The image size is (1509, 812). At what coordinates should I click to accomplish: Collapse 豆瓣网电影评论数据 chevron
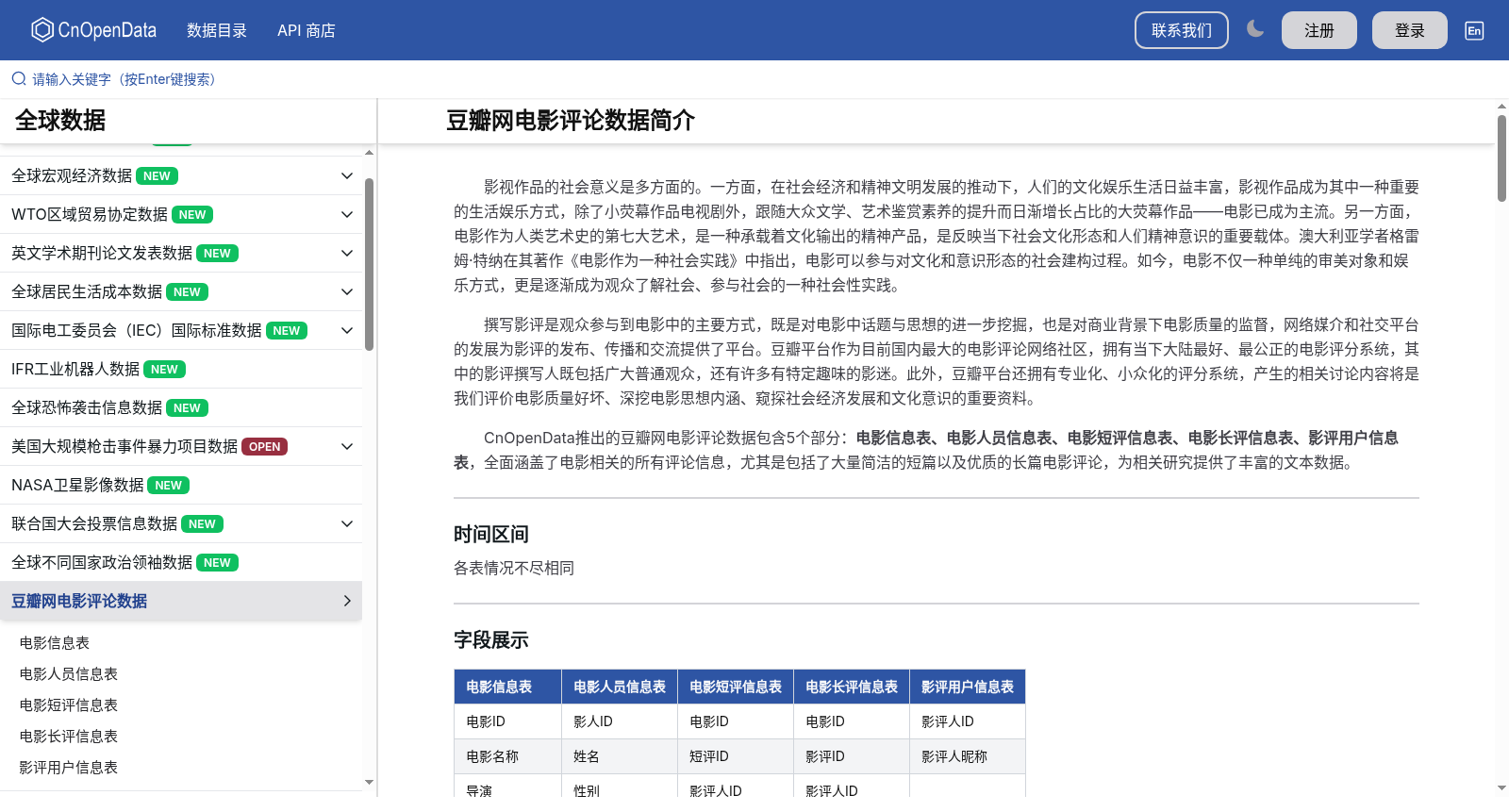347,601
